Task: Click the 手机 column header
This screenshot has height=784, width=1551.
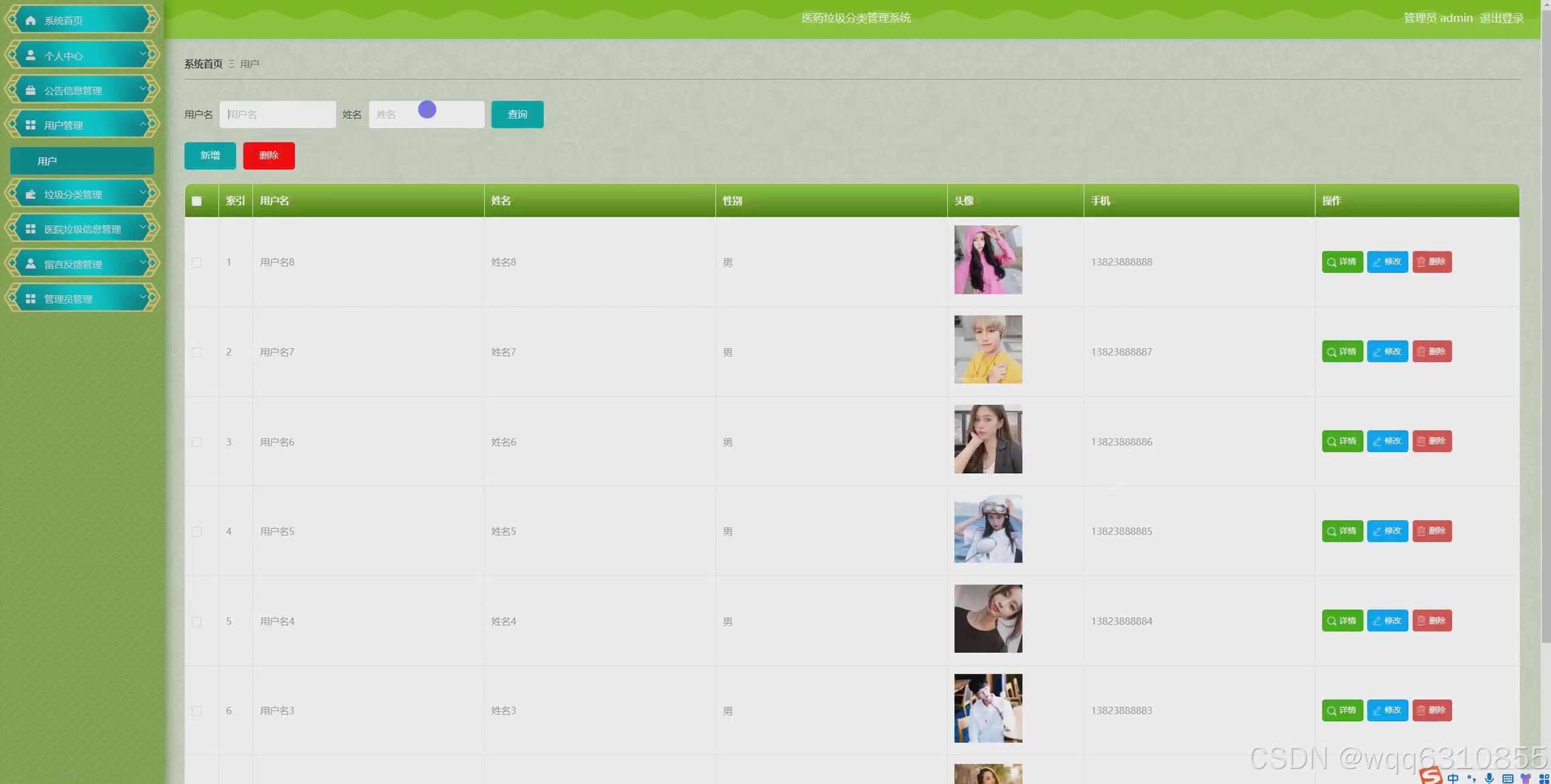Action: 1199,200
